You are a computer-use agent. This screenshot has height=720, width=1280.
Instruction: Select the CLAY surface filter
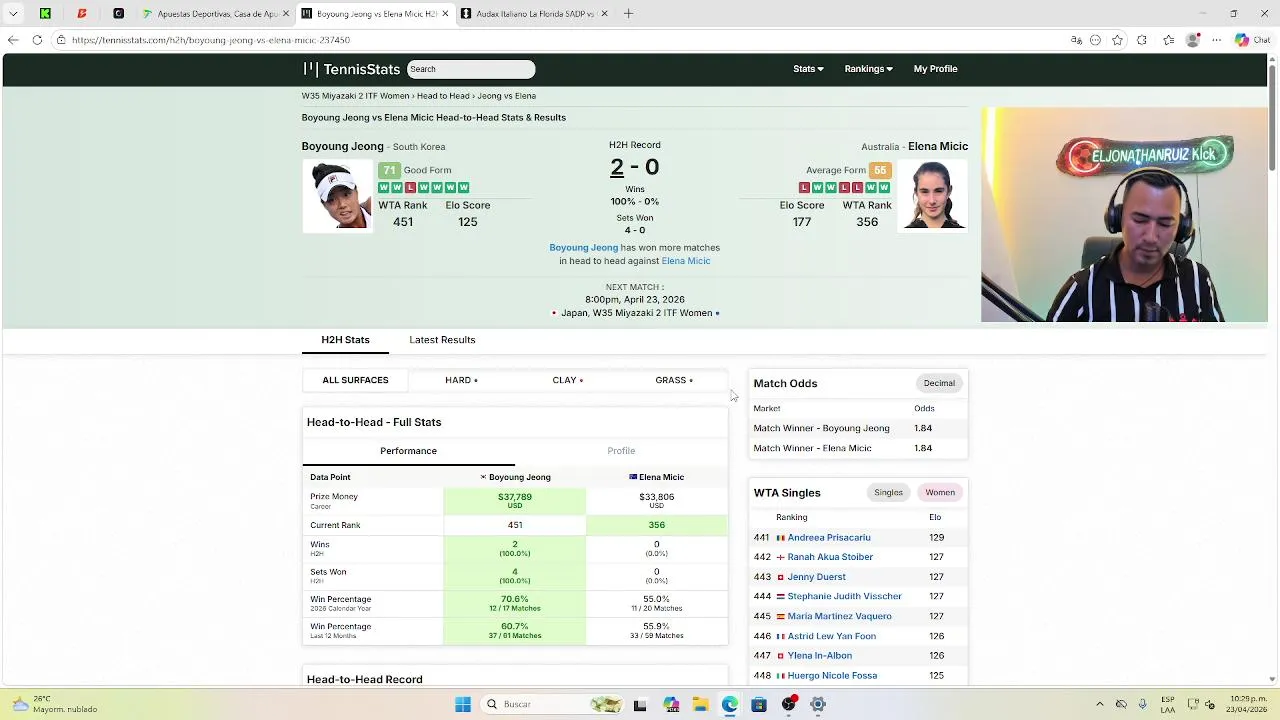[x=567, y=380]
